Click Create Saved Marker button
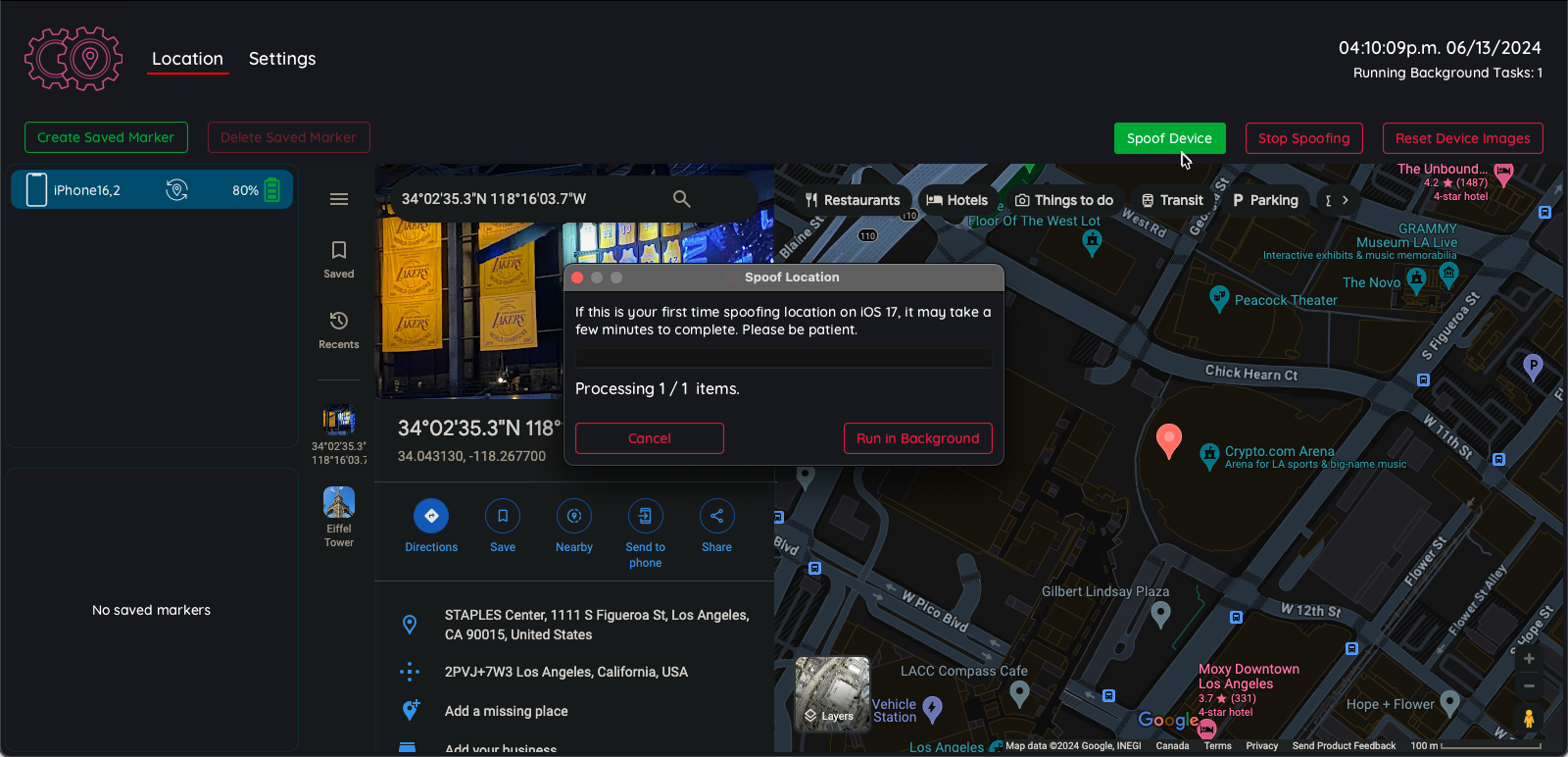 click(106, 137)
